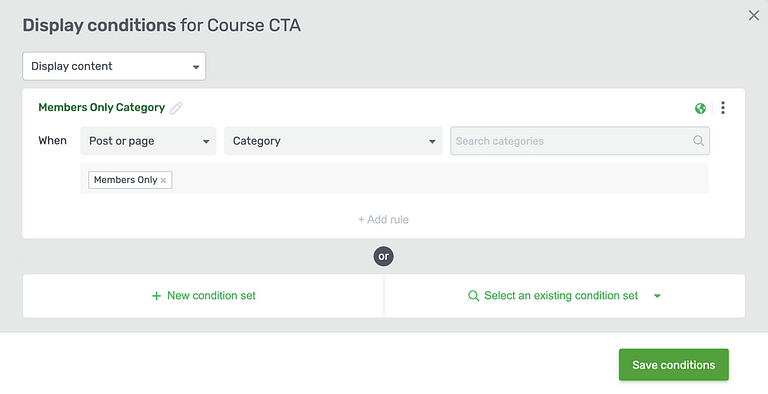Open the Post or page dropdown
The image size is (768, 394).
148,141
